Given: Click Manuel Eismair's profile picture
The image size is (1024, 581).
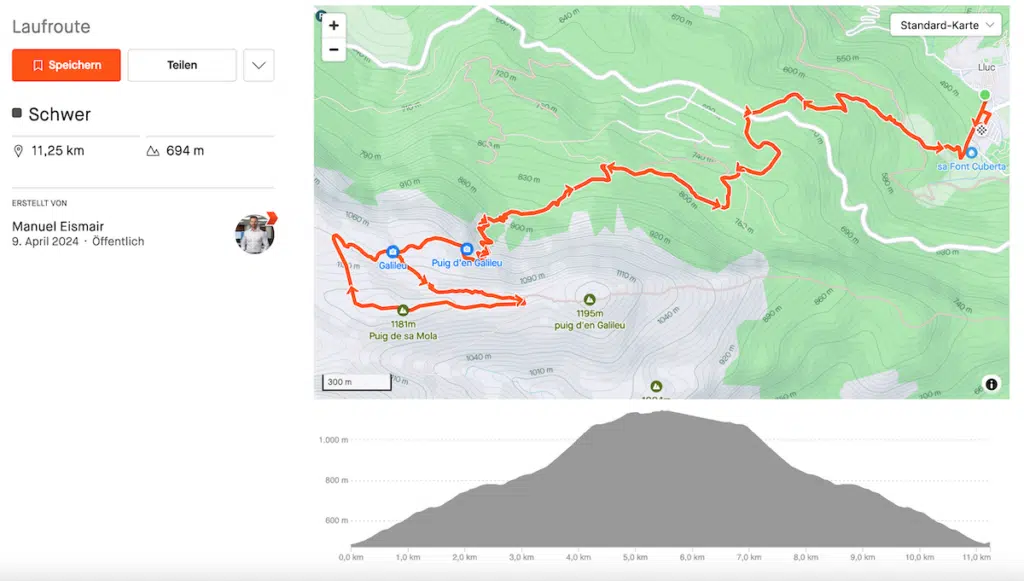Looking at the screenshot, I should pyautogui.click(x=255, y=233).
